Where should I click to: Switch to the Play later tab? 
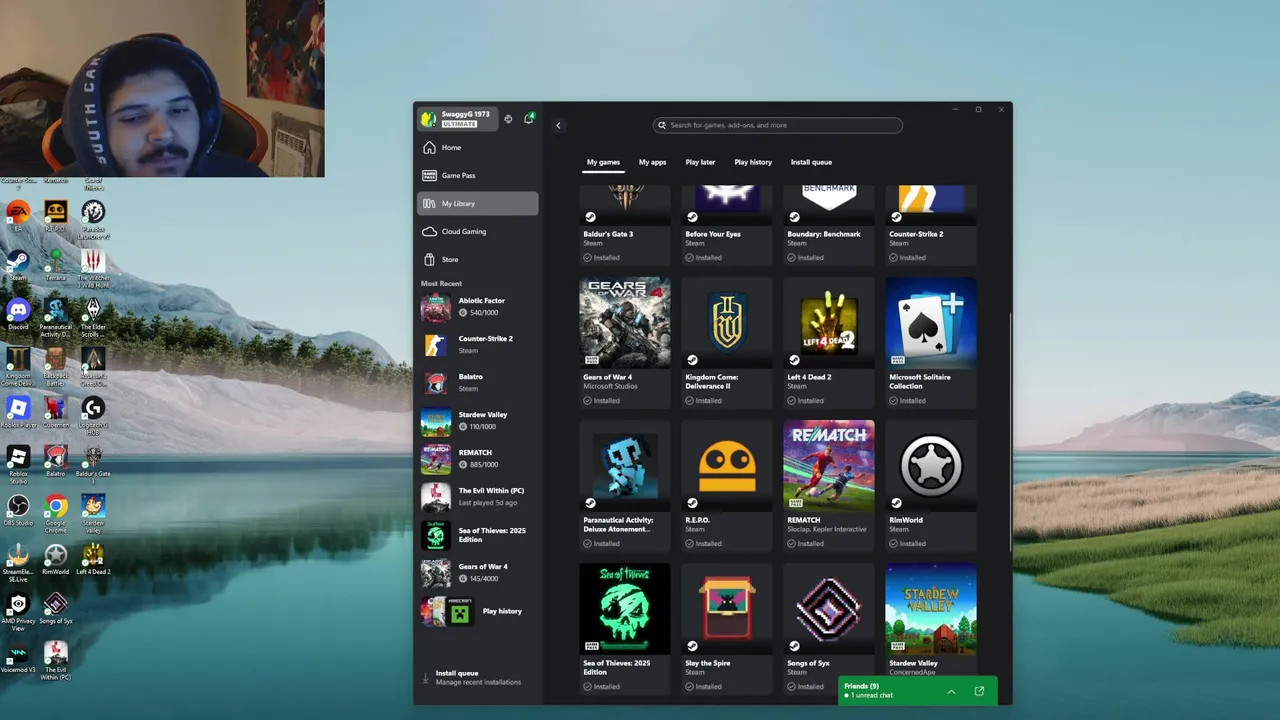(x=700, y=162)
